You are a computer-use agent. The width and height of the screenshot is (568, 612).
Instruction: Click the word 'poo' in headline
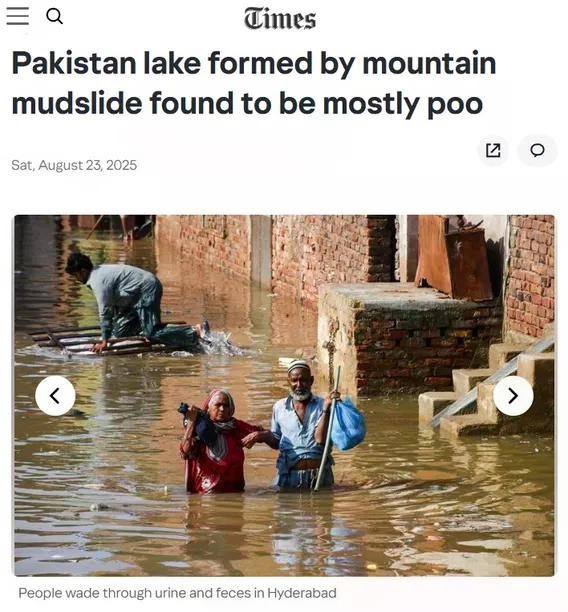point(455,105)
